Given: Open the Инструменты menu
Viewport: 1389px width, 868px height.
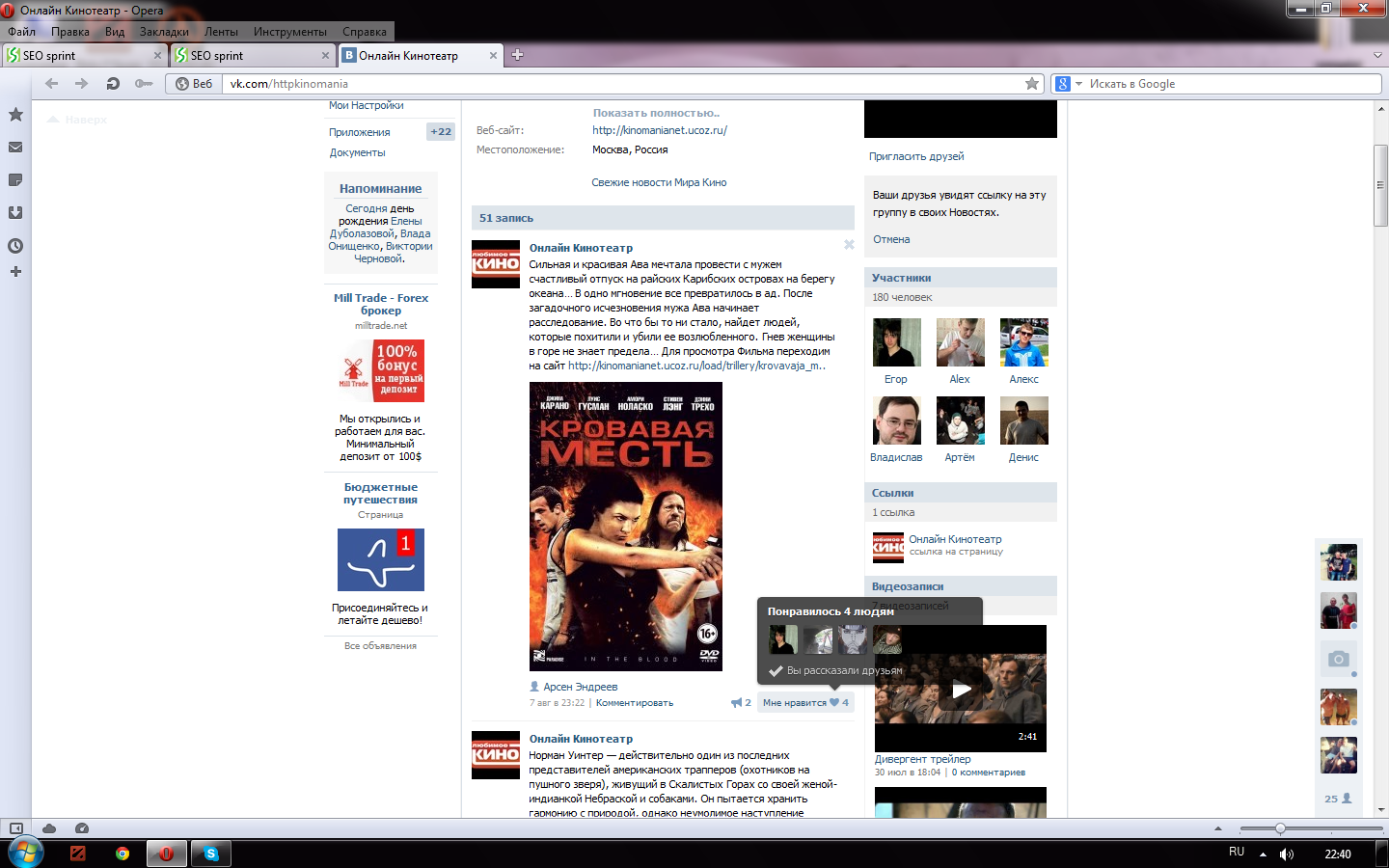Looking at the screenshot, I should pos(290,32).
